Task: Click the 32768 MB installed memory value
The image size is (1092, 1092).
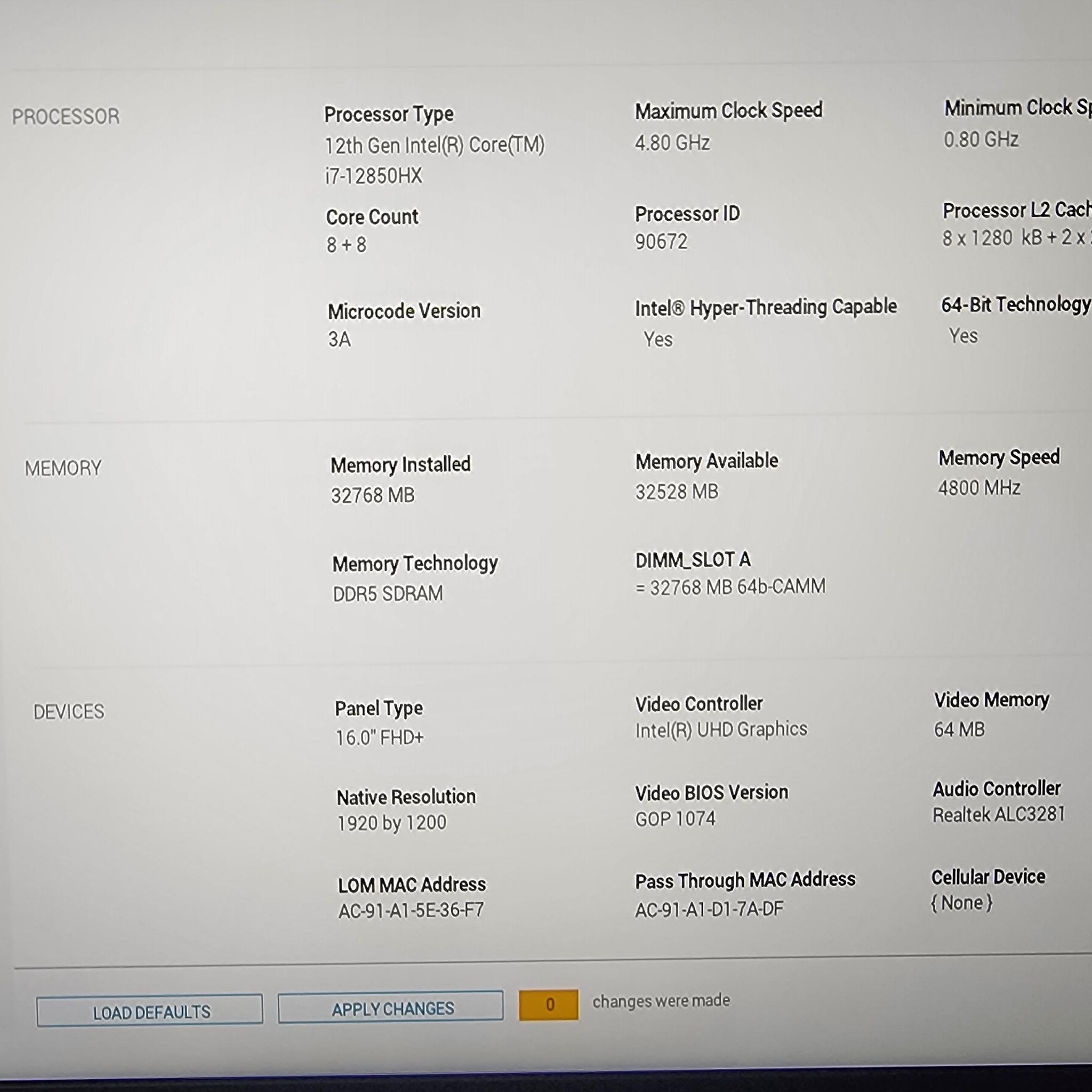Action: (x=373, y=496)
